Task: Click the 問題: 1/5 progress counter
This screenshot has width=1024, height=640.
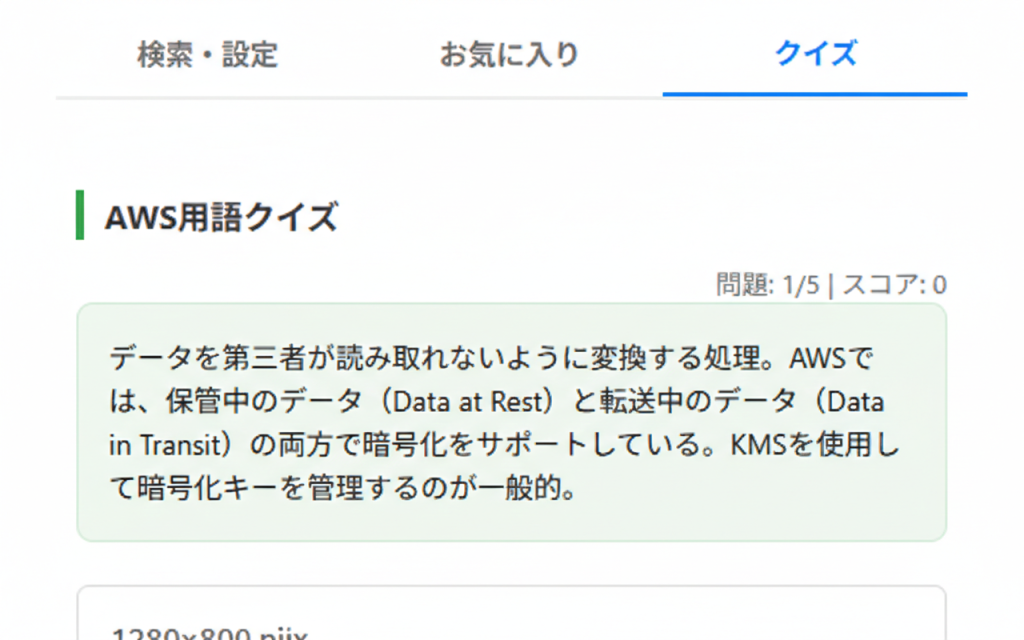Action: coord(767,285)
